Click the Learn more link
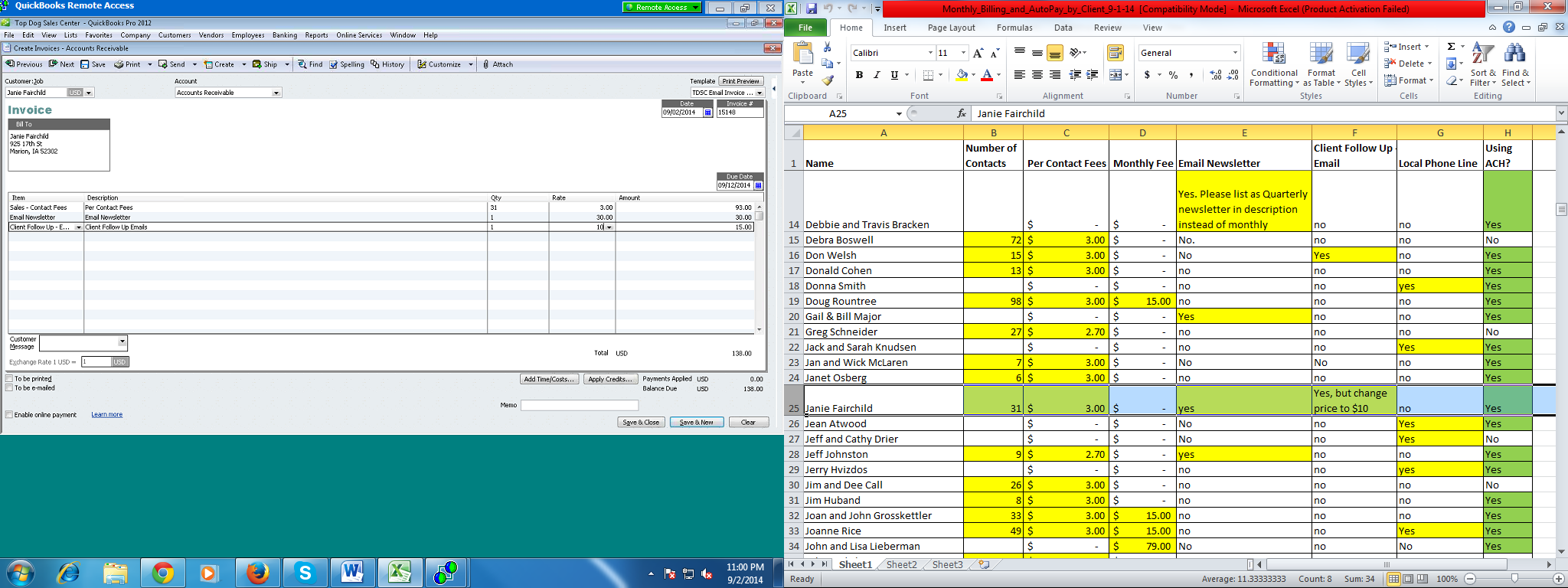This screenshot has width=1568, height=588. (106, 415)
